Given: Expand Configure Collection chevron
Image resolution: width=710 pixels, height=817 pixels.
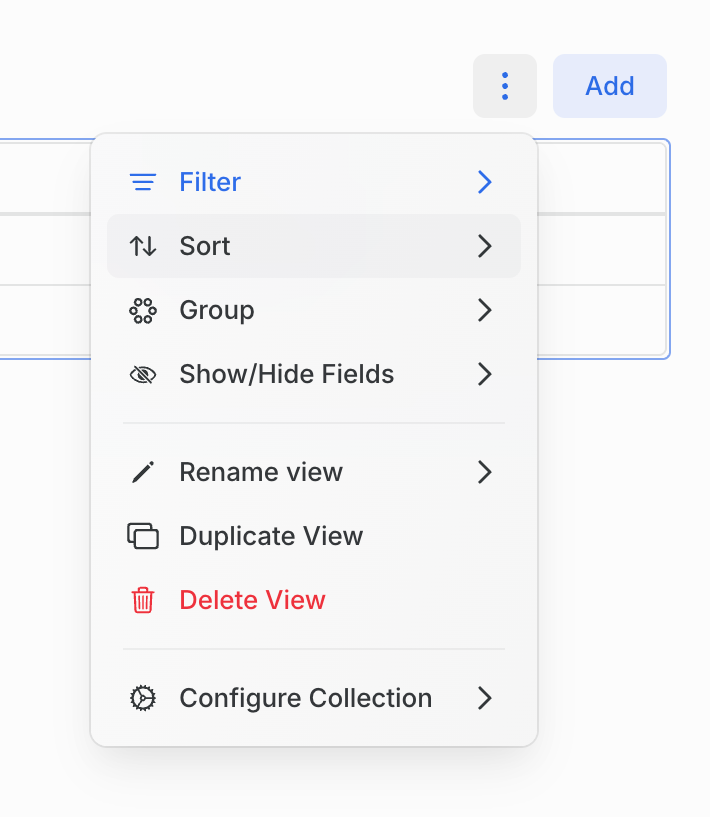Looking at the screenshot, I should pos(484,698).
